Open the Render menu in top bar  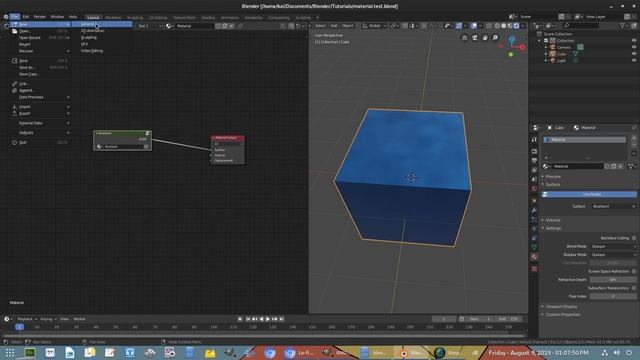(40, 17)
